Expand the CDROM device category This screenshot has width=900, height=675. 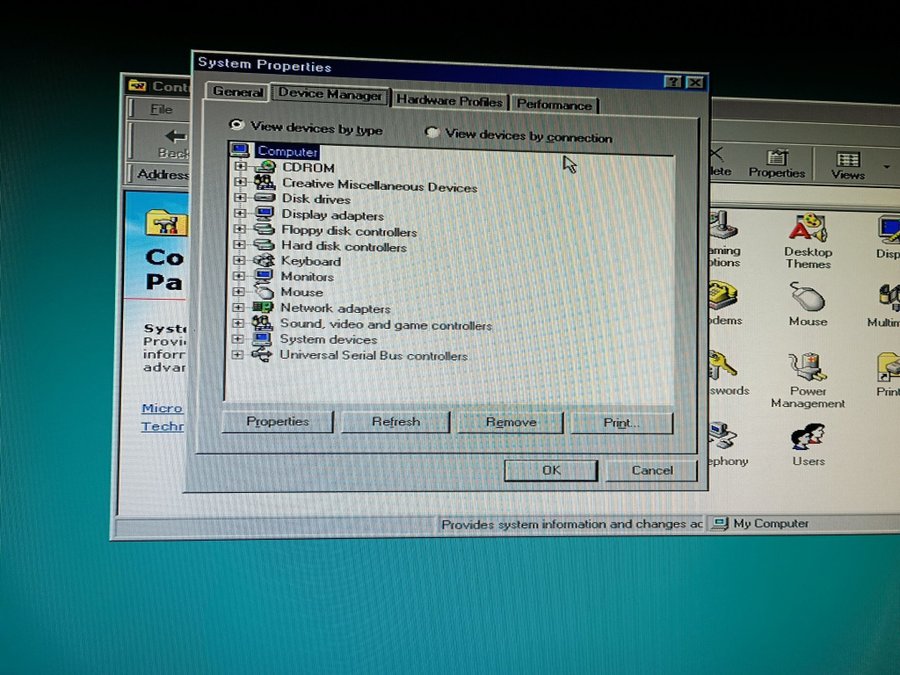tap(240, 168)
